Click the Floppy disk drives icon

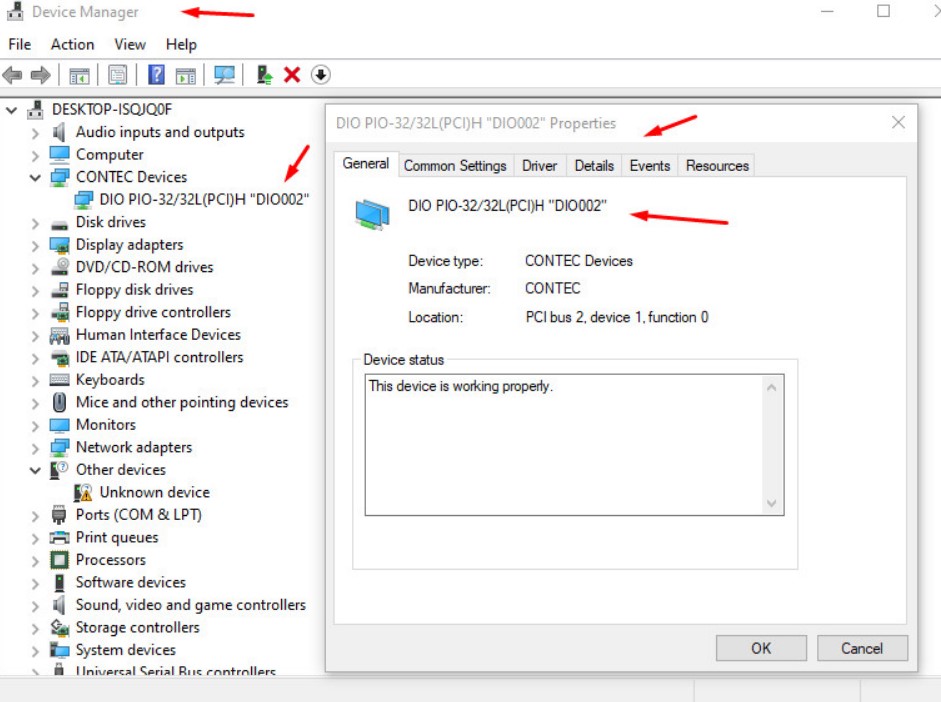click(59, 290)
